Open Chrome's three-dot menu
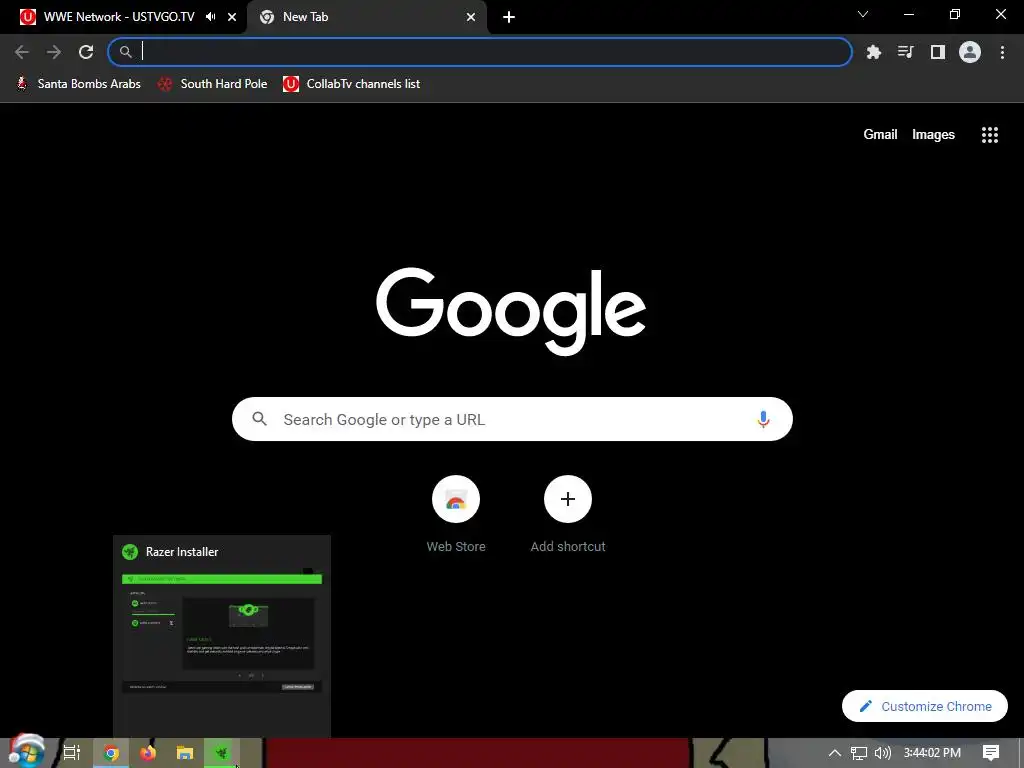Image resolution: width=1024 pixels, height=768 pixels. click(x=1002, y=52)
